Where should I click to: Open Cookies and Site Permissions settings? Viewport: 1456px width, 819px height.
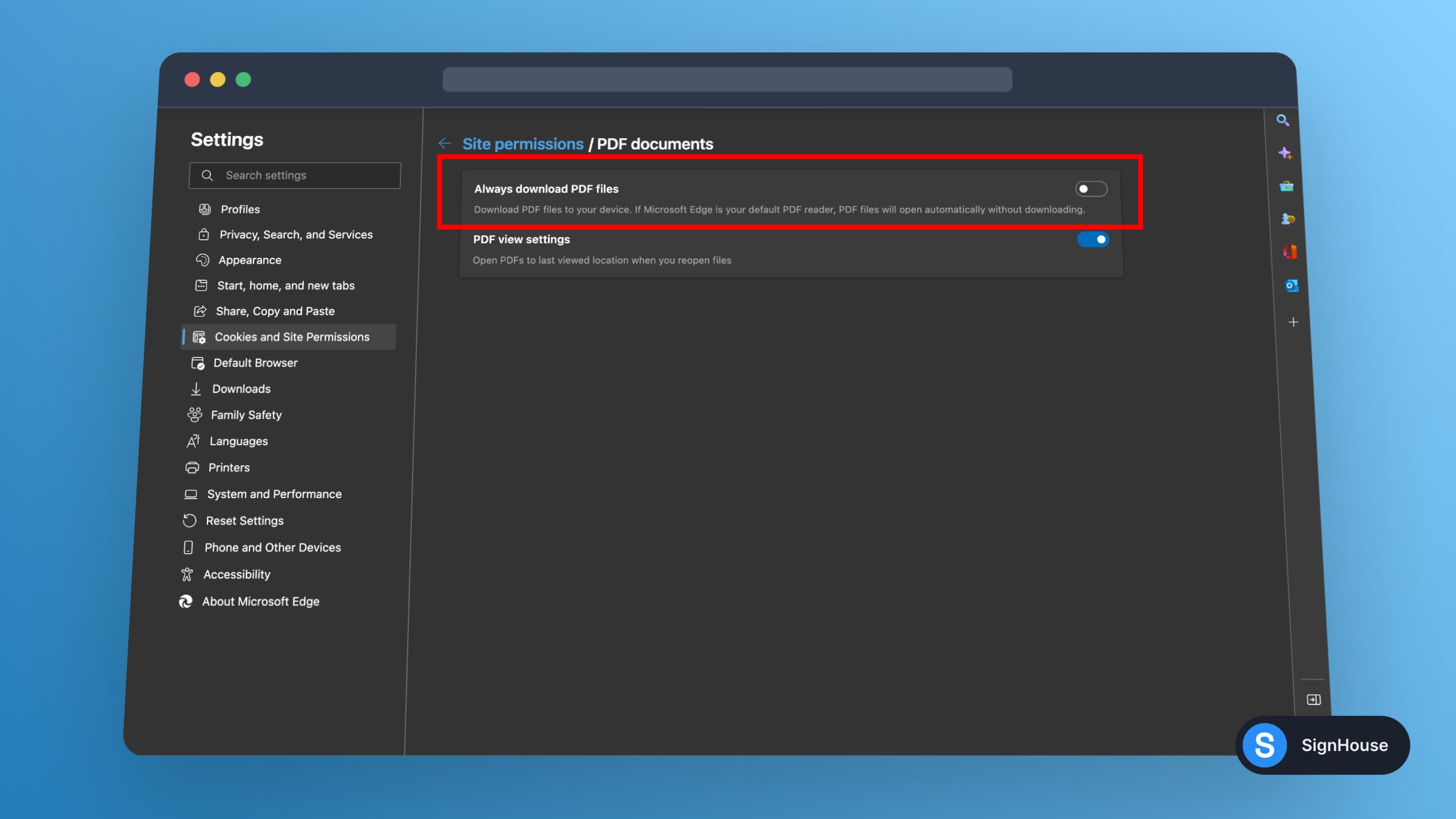[292, 337]
